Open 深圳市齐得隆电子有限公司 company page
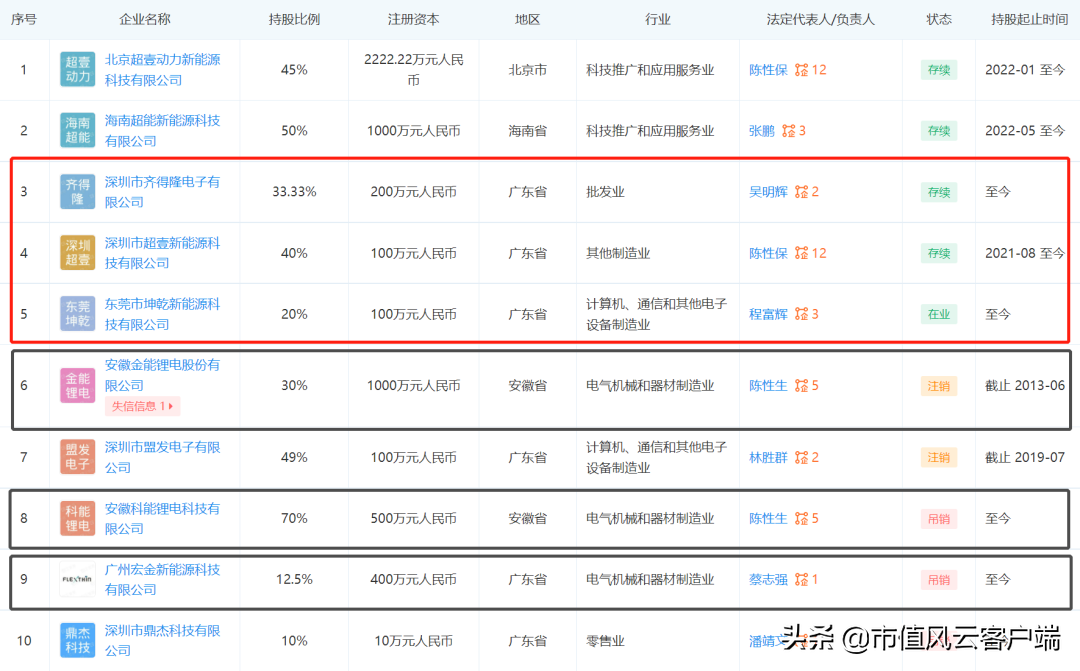Image resolution: width=1080 pixels, height=671 pixels. click(x=163, y=192)
